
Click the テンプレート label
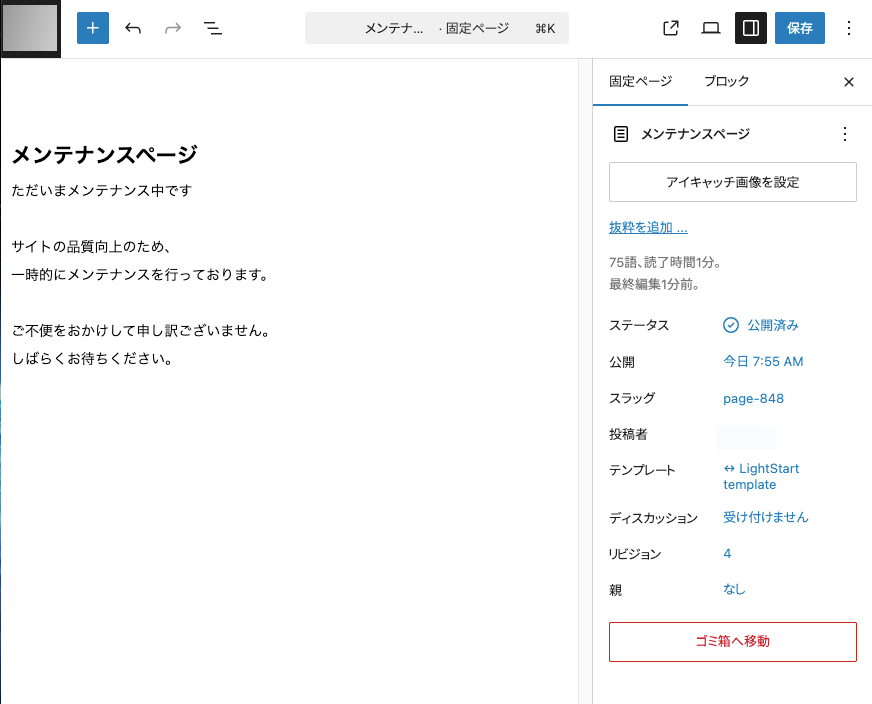click(642, 470)
